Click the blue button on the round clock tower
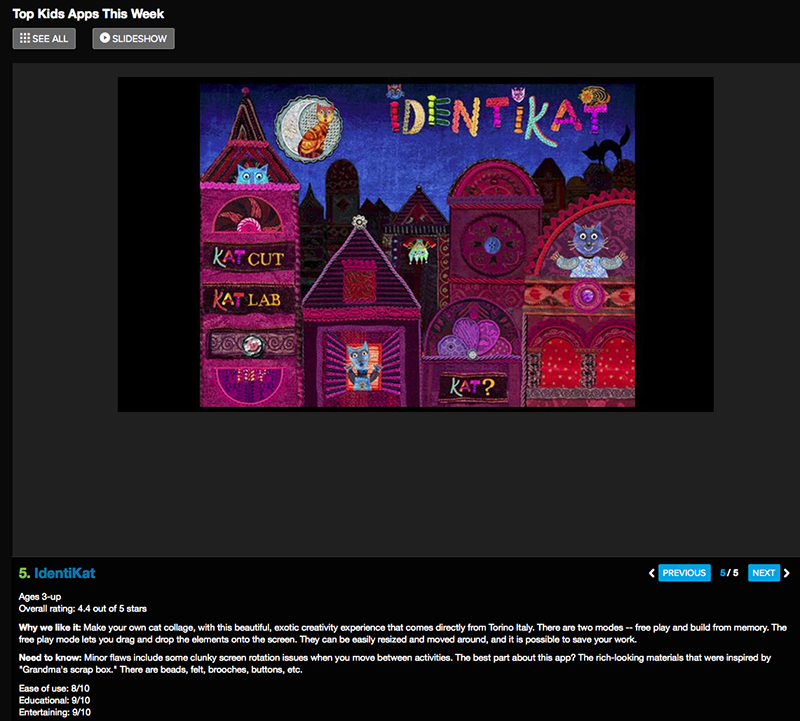 click(x=491, y=242)
